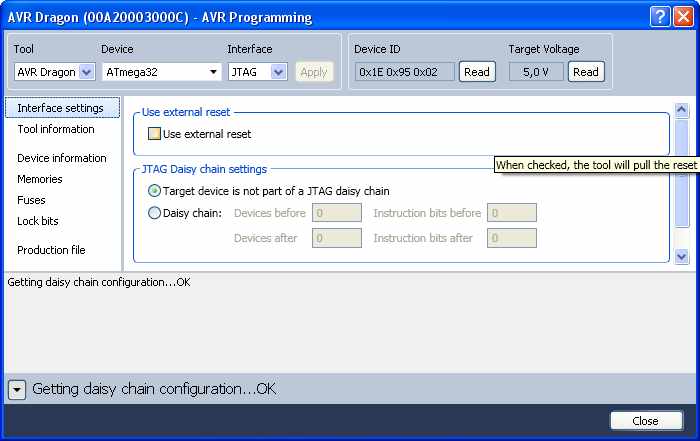This screenshot has height=441, width=700.
Task: Open the Memories page
Action: coord(40,179)
